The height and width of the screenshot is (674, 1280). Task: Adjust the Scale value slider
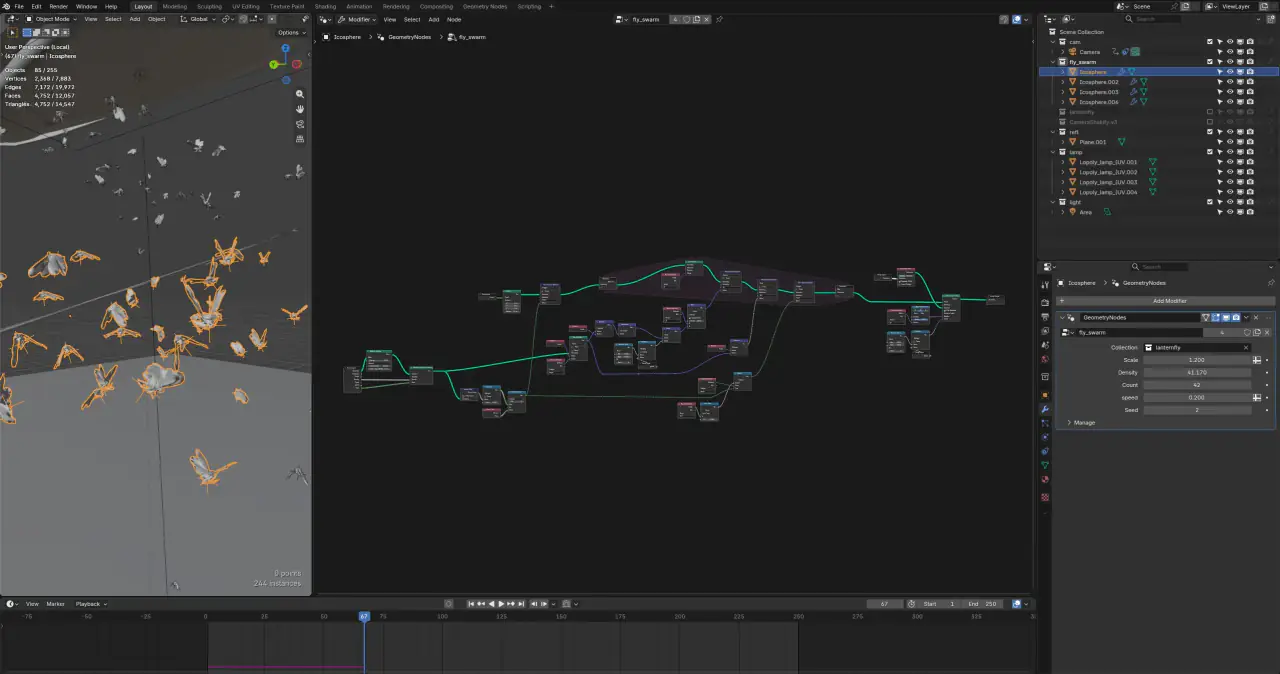click(1197, 360)
